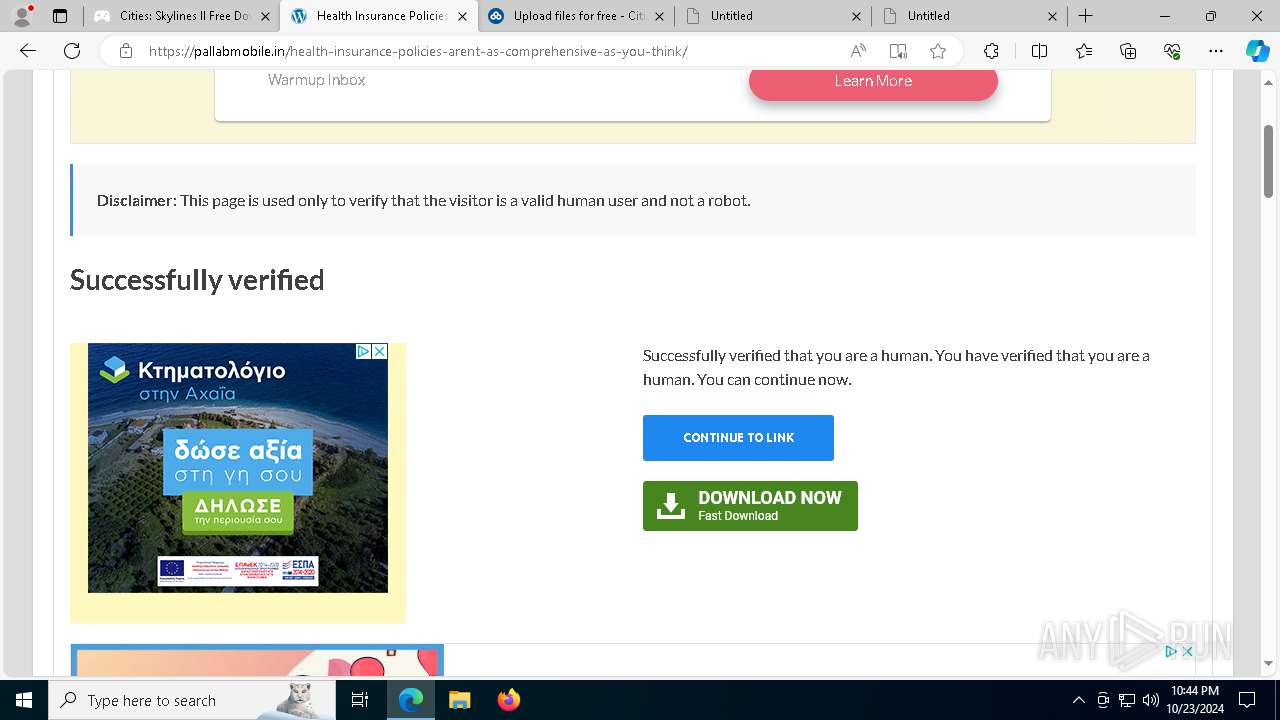Click the page vertical scrollbar thumb
The width and height of the screenshot is (1280, 720).
coord(1268,160)
